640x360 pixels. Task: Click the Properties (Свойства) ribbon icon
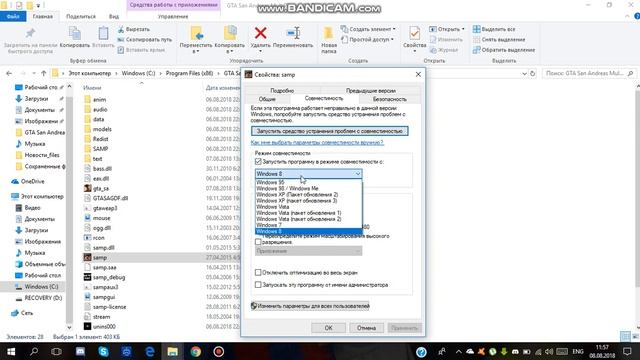pos(414,33)
